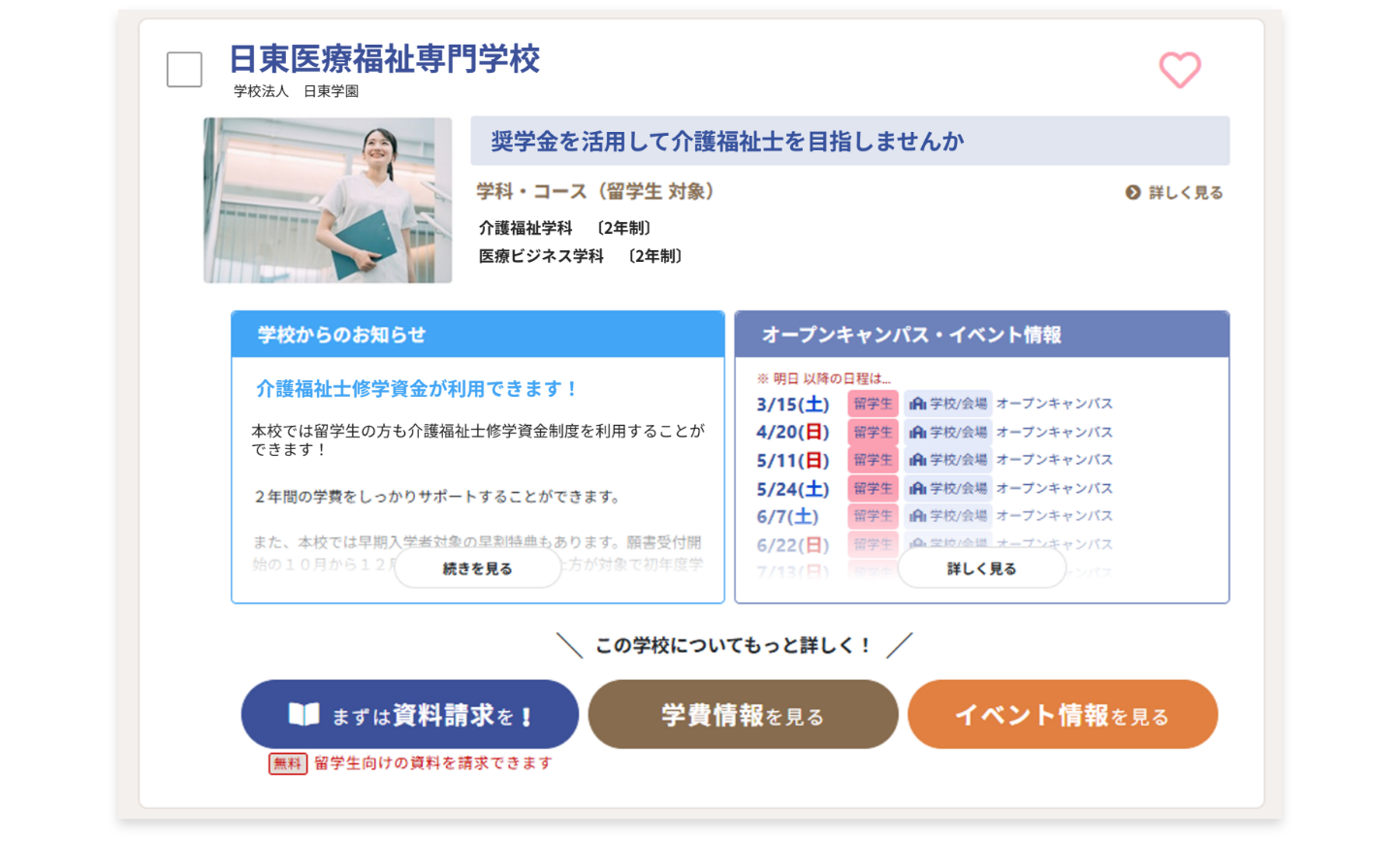Open オープンキャンパス event on 5/24 row
Image resolution: width=1400 pixels, height=842 pixels.
pos(1054,488)
